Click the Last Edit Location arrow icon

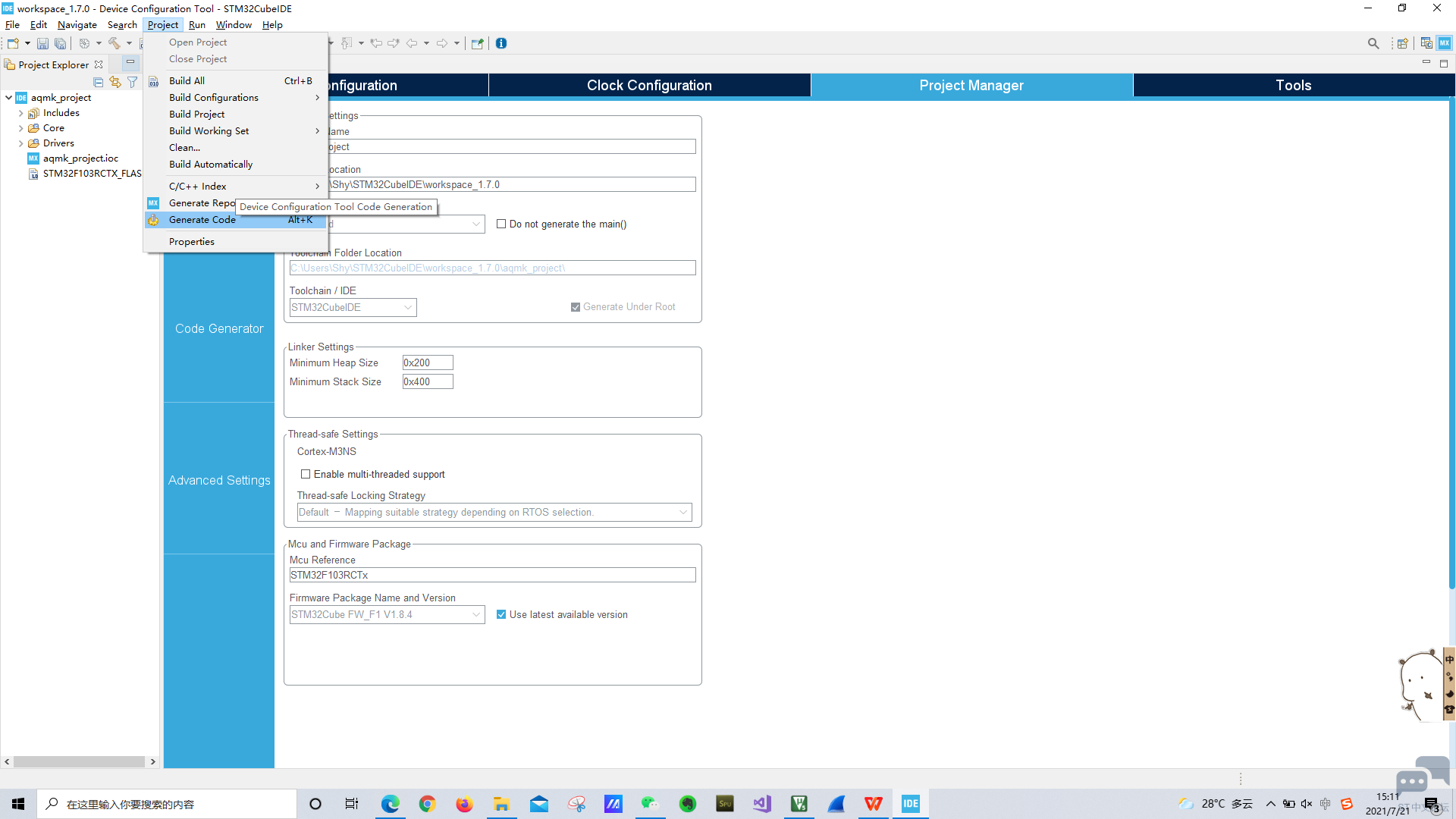tap(376, 43)
